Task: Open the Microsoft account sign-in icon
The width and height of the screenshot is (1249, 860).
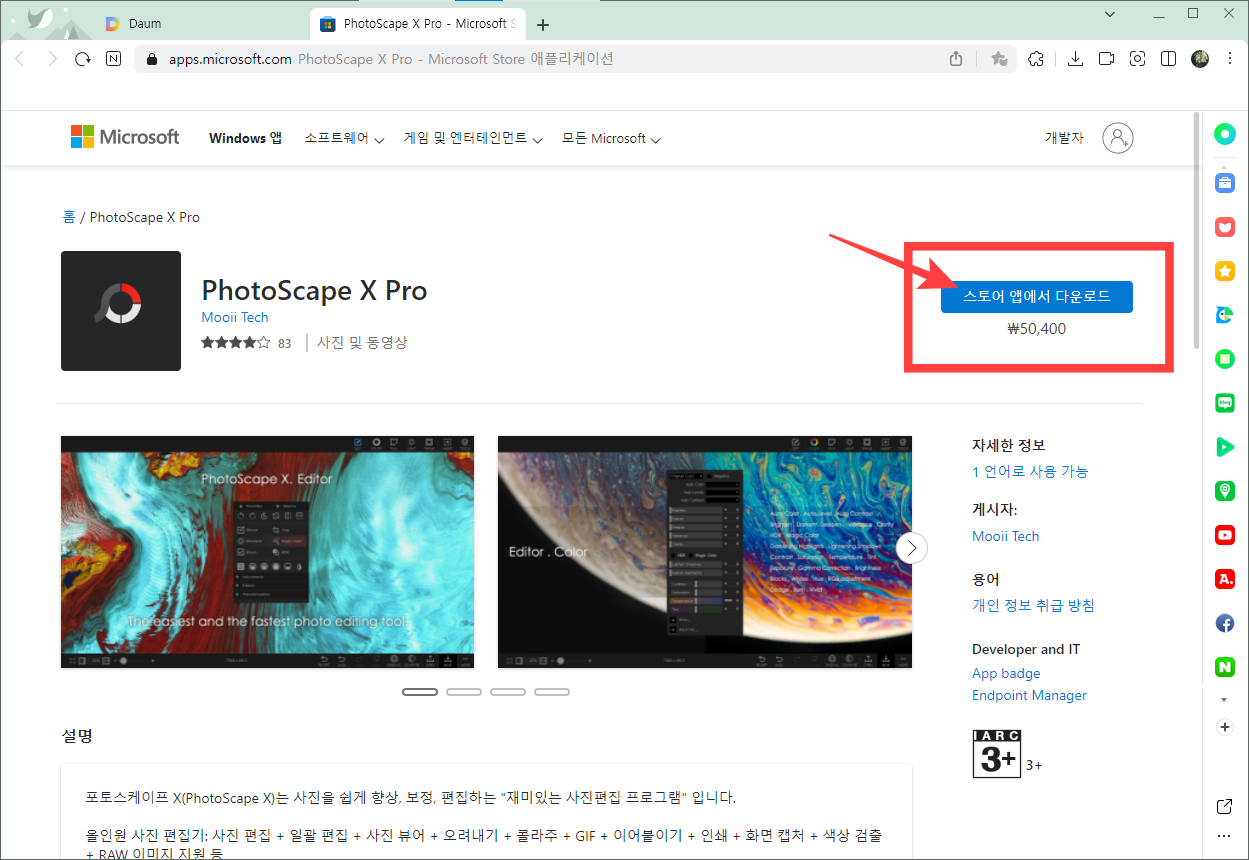Action: tap(1118, 138)
